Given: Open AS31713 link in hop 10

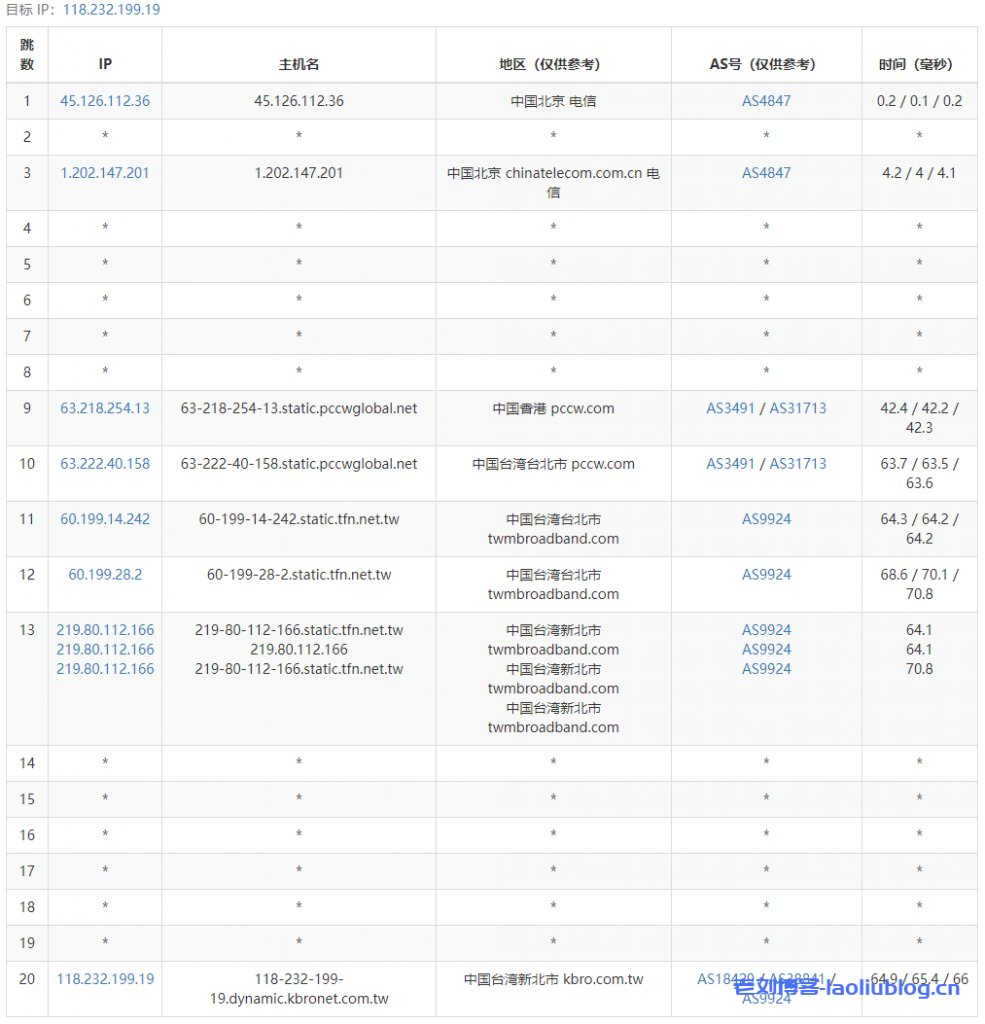Looking at the screenshot, I should (x=797, y=463).
